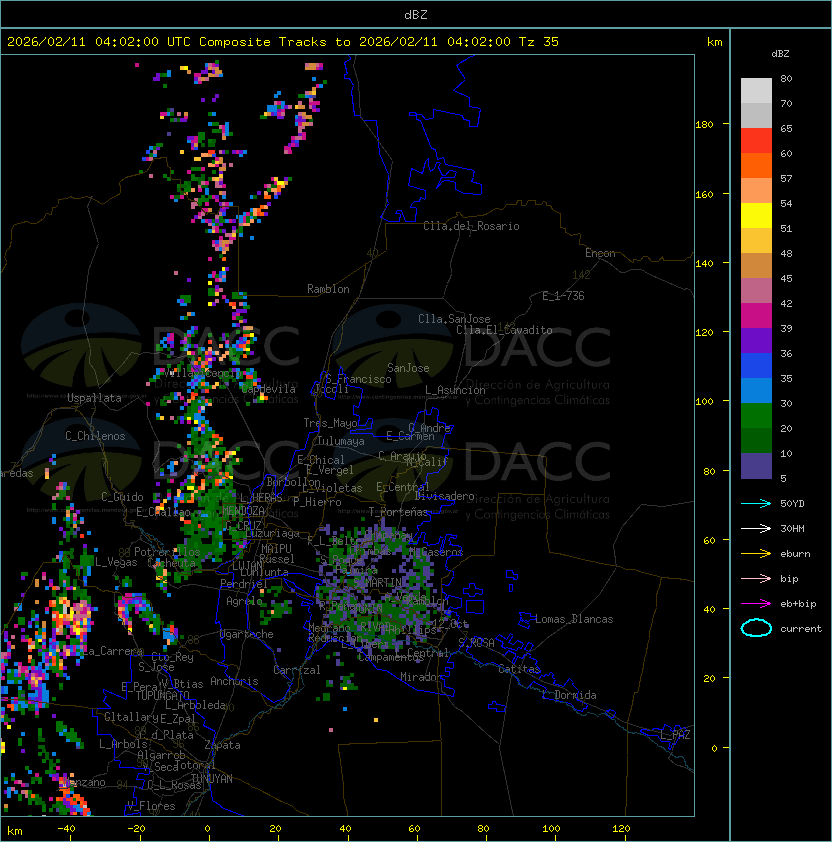Viewport: 832px width, 842px height.
Task: Pick the bright green swatch between 30 and 20
Action: (756, 416)
